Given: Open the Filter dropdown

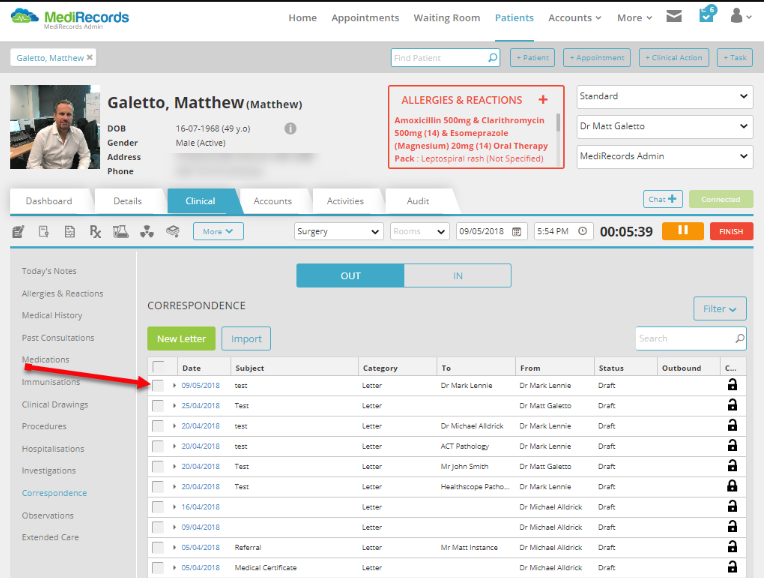Looking at the screenshot, I should 719,309.
